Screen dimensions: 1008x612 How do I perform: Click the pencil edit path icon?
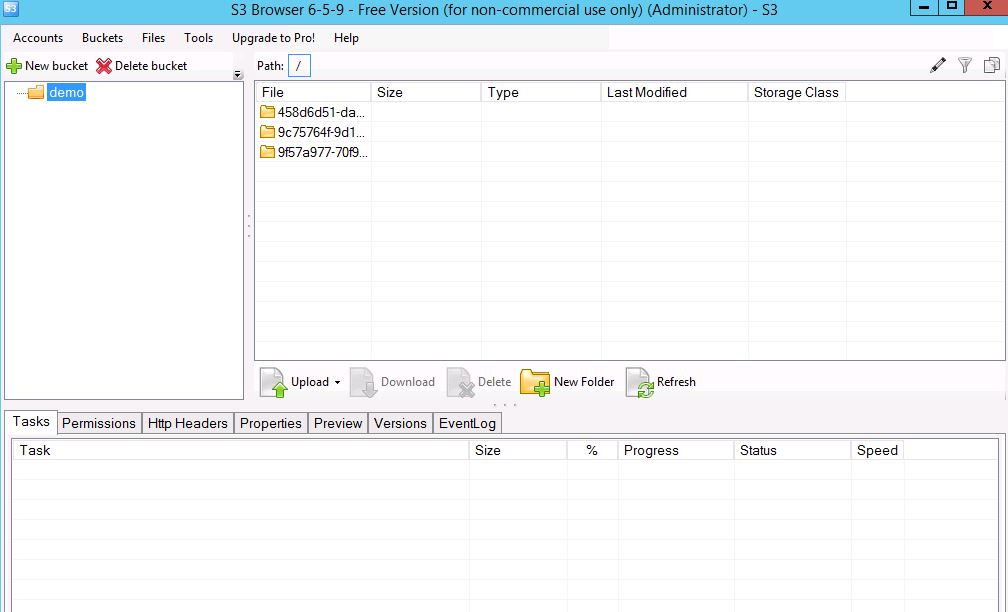tap(938, 65)
